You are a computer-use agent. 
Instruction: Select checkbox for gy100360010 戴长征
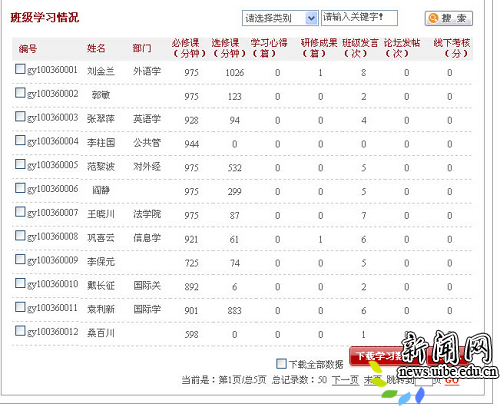[x=20, y=283]
